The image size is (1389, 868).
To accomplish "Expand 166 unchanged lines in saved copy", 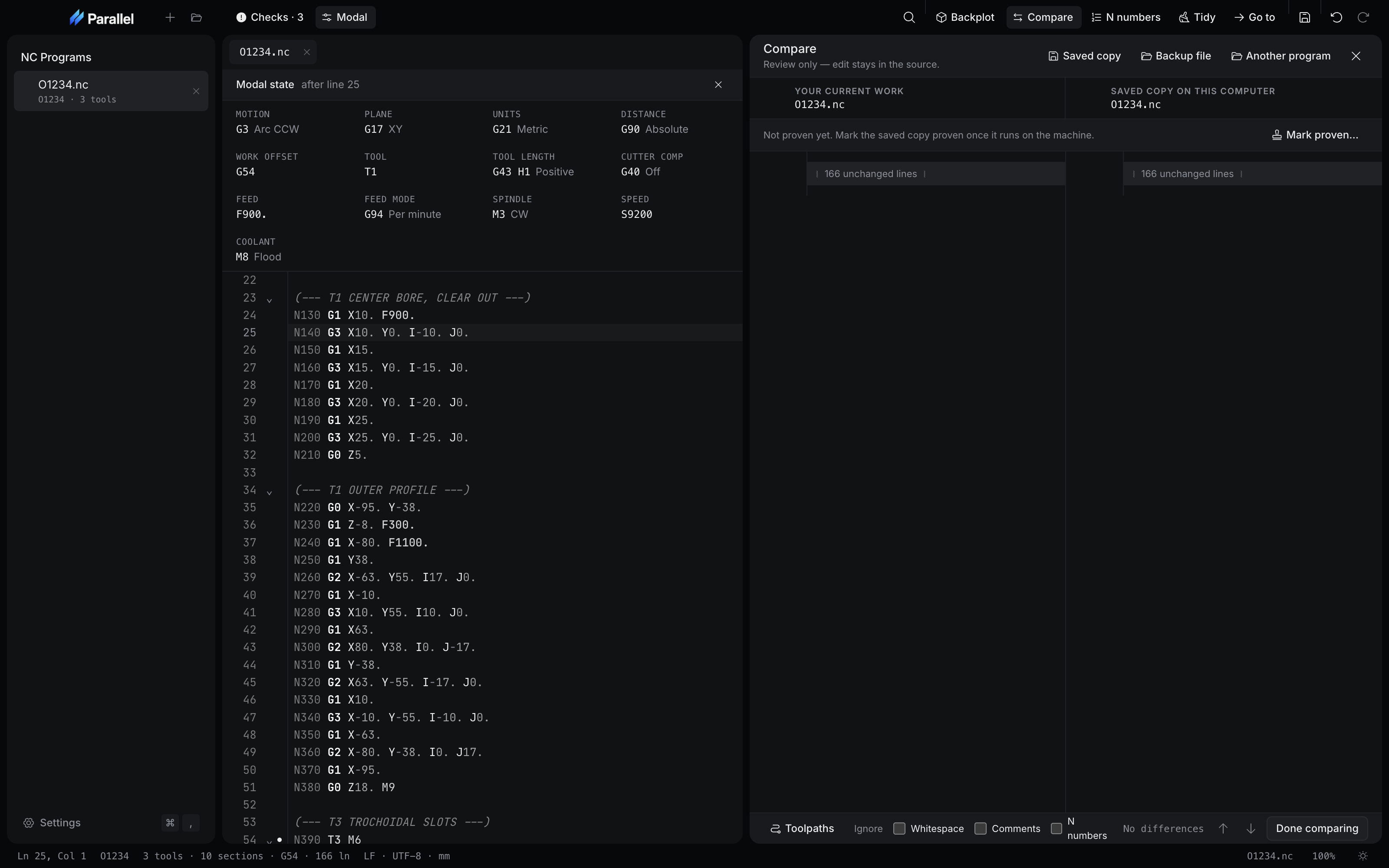I will click(1252, 174).
